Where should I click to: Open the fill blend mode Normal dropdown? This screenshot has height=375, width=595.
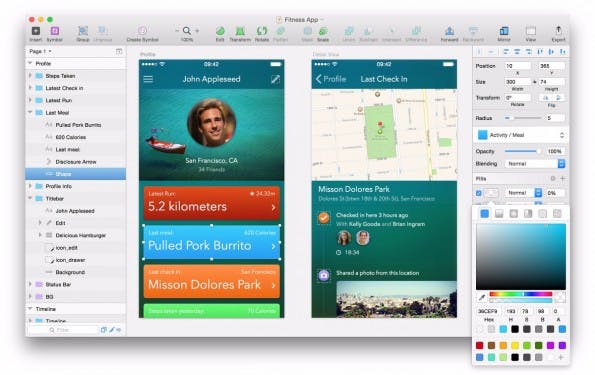pos(523,193)
